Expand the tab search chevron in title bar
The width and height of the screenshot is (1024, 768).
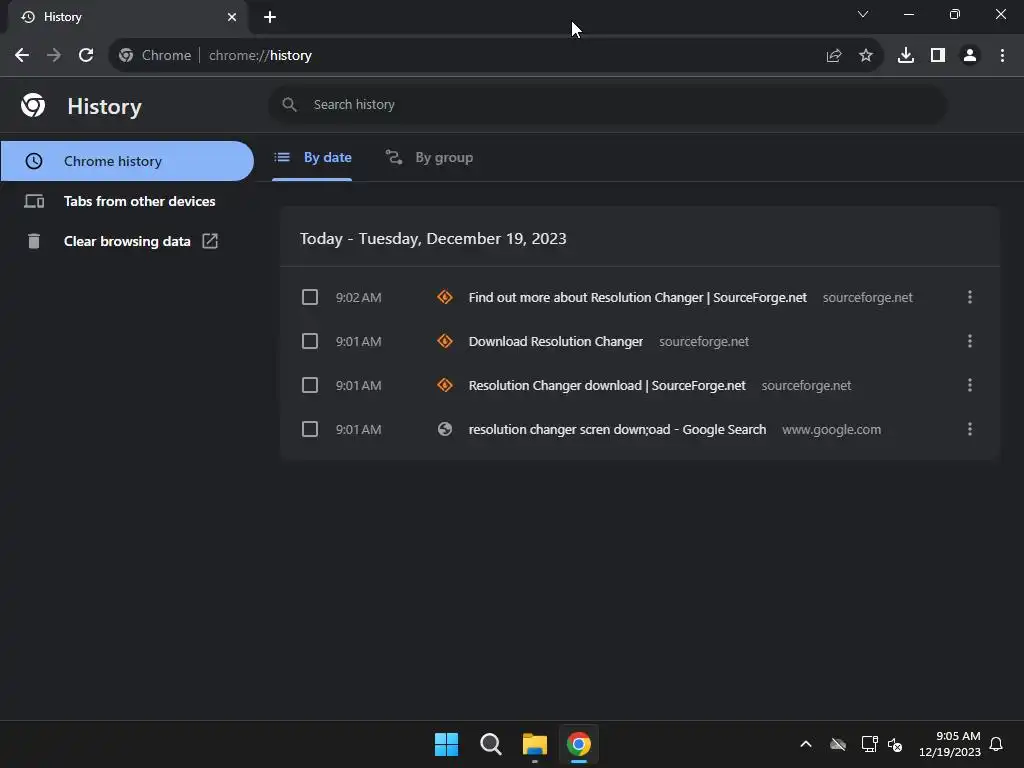[863, 14]
